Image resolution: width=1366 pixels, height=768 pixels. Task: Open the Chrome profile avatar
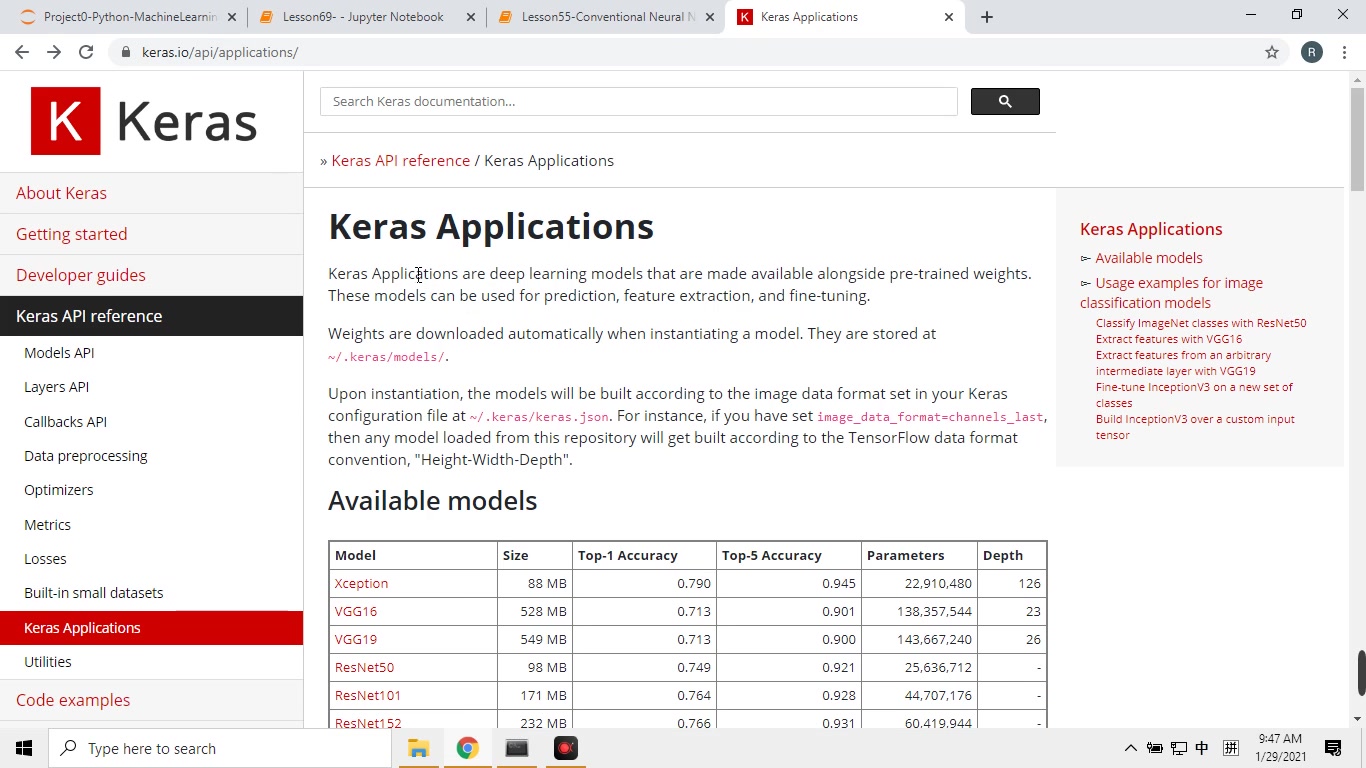1312,52
